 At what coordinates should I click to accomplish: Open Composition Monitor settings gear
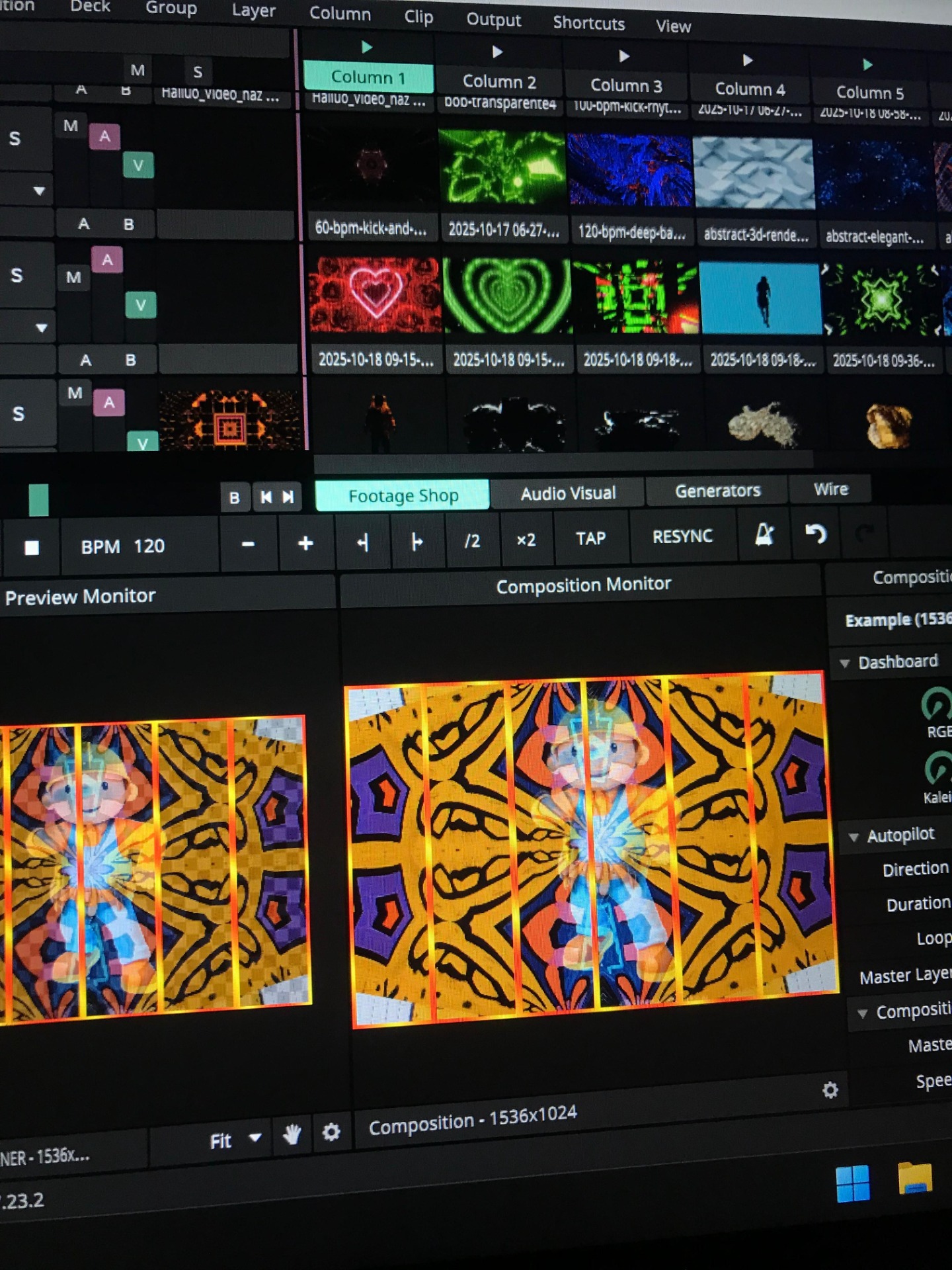click(x=830, y=1089)
